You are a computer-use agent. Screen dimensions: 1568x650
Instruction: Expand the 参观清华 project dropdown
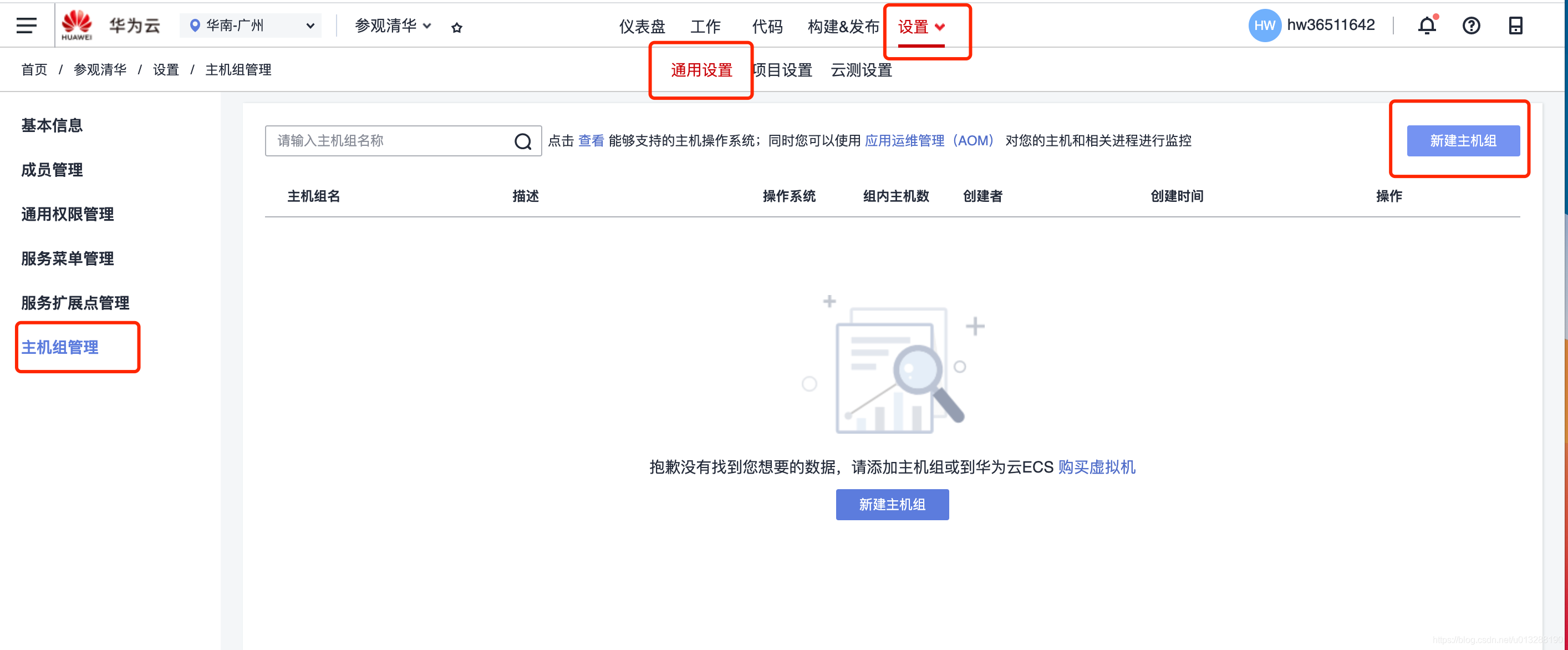coord(393,26)
